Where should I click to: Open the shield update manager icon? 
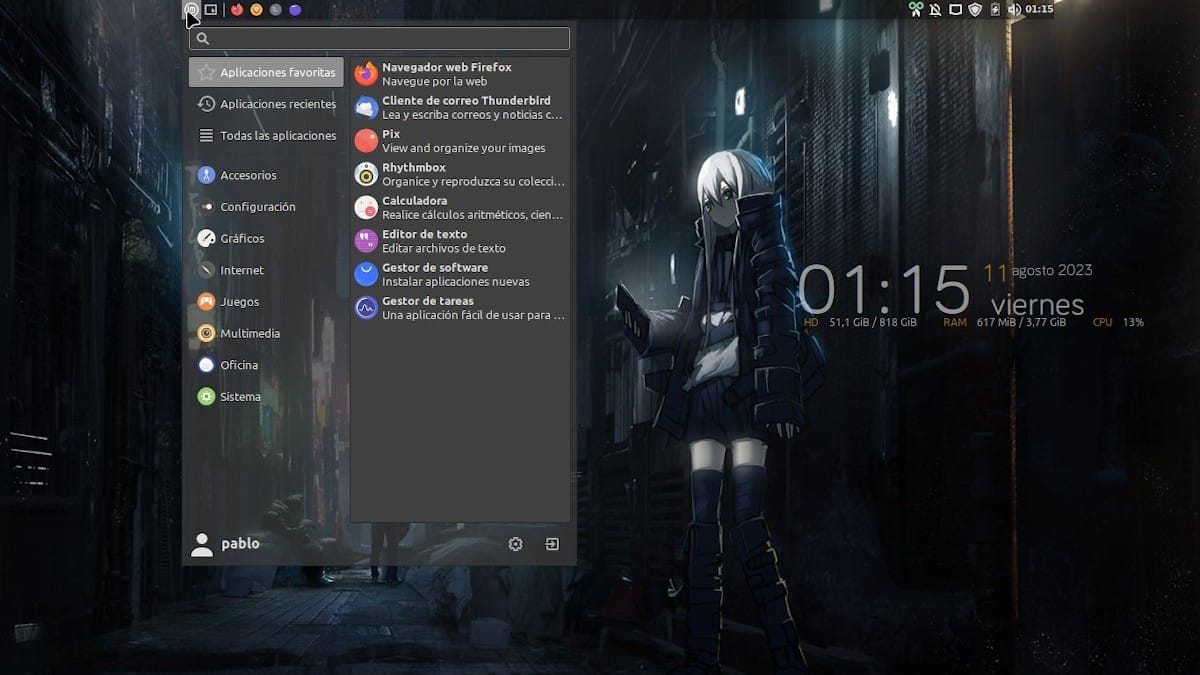pos(975,9)
